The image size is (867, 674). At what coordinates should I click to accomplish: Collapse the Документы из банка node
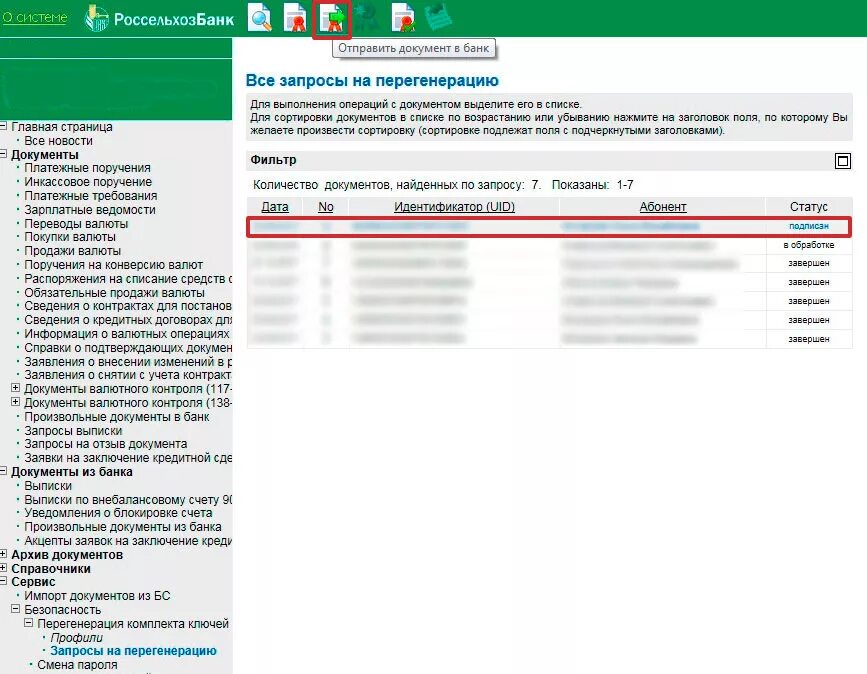(3, 471)
